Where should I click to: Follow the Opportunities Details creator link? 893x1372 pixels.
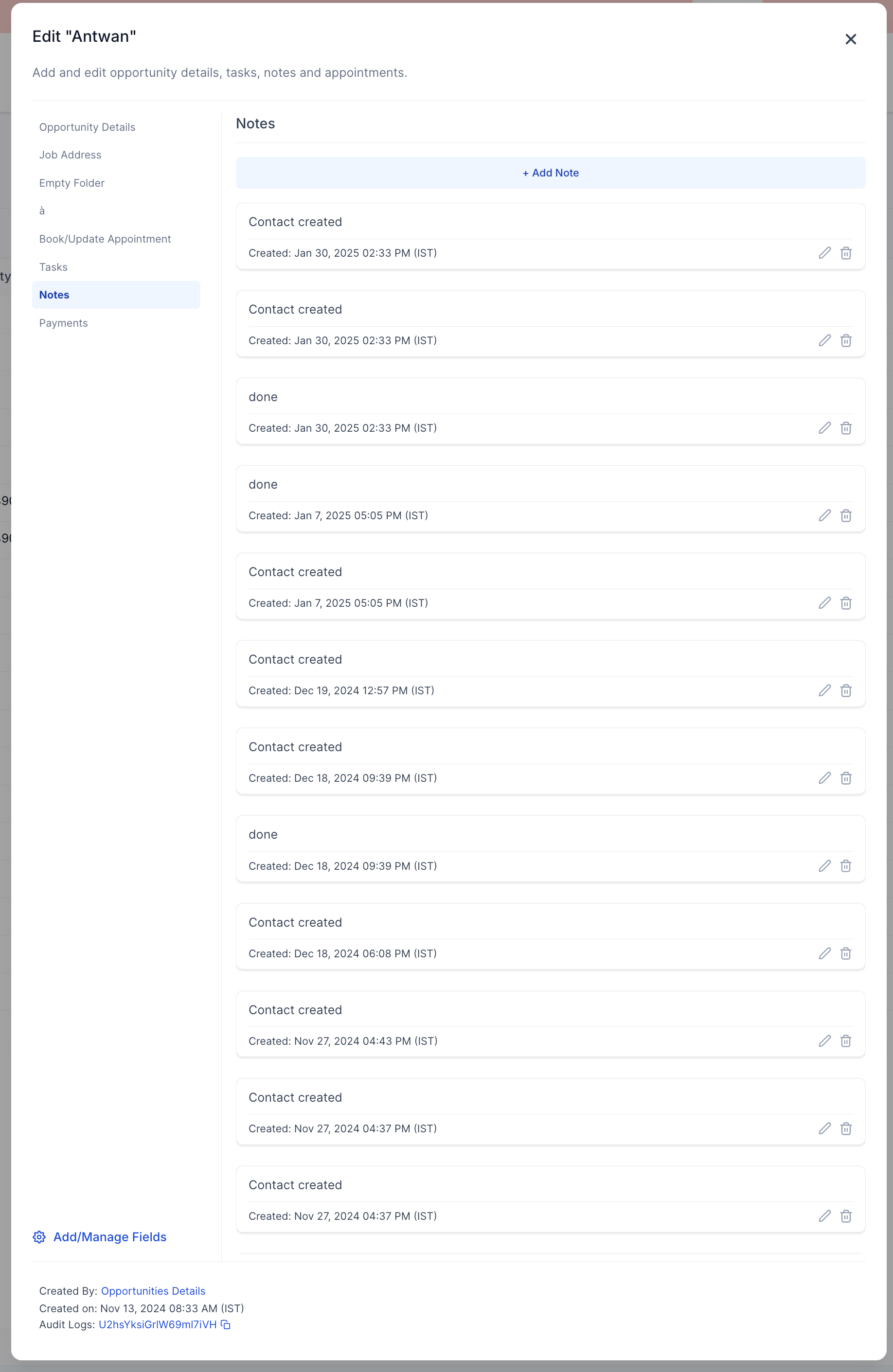tap(153, 1291)
